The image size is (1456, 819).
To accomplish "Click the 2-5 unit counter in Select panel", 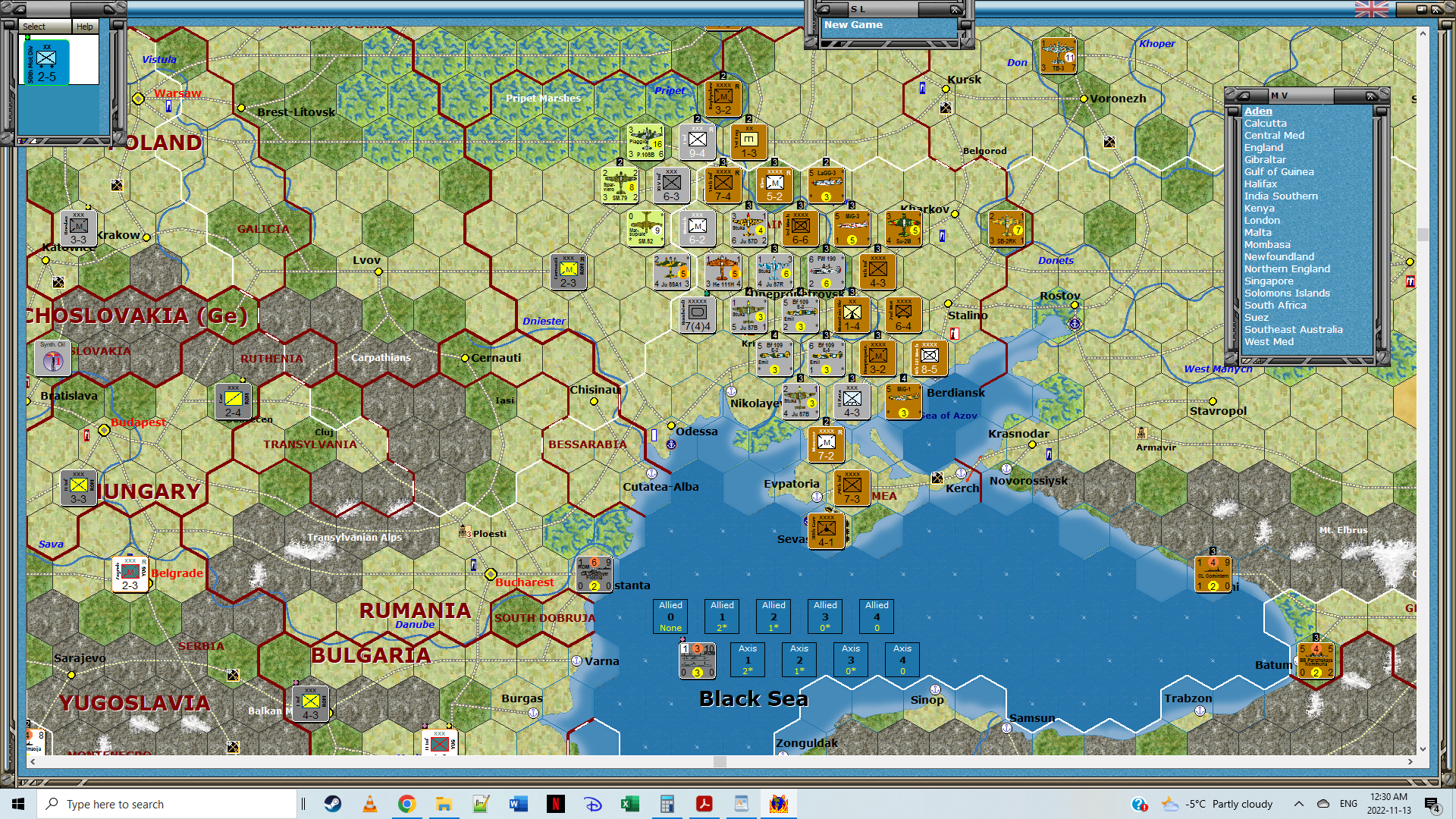I will click(46, 64).
